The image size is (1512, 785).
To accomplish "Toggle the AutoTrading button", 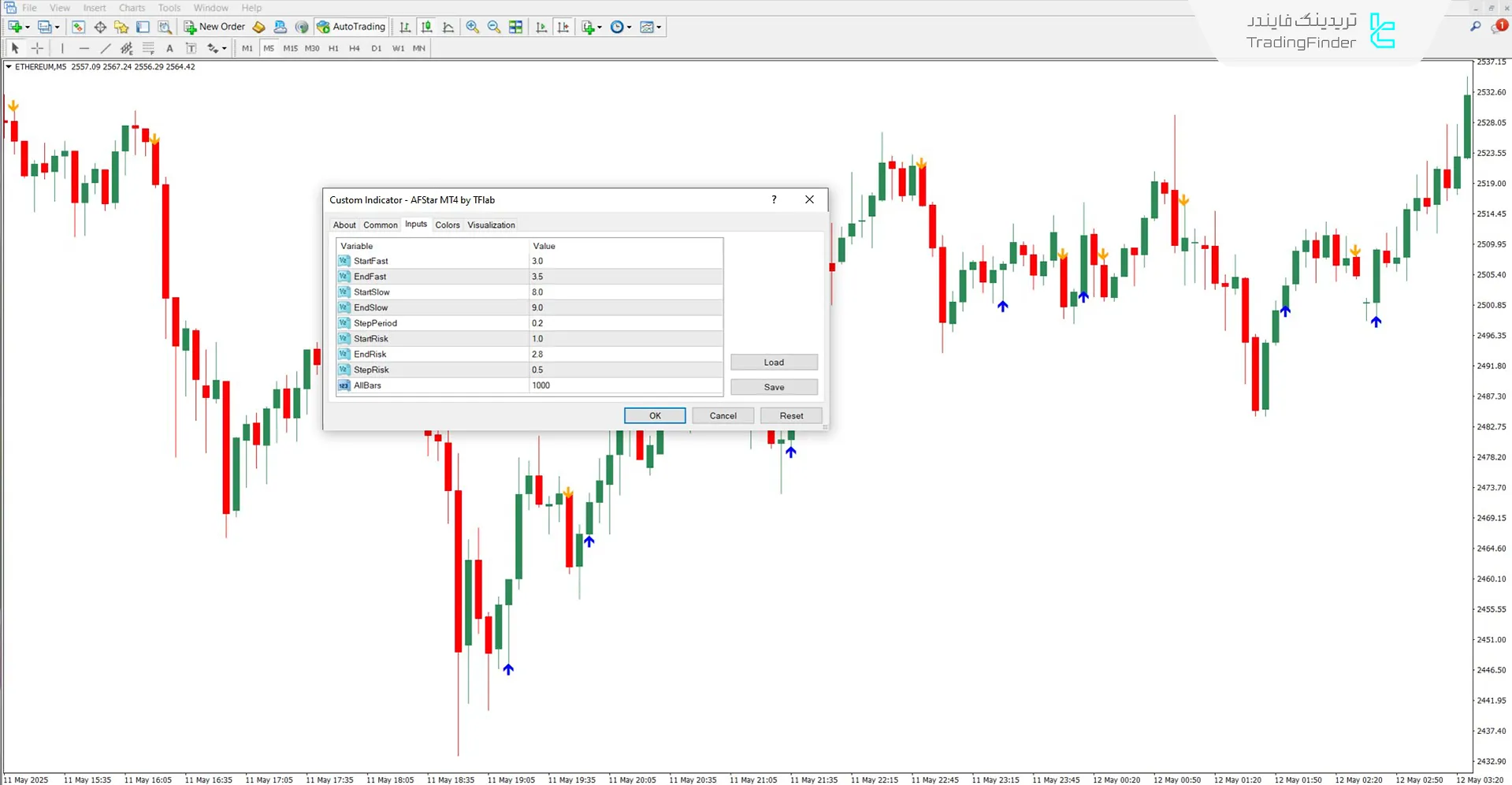I will (x=351, y=27).
